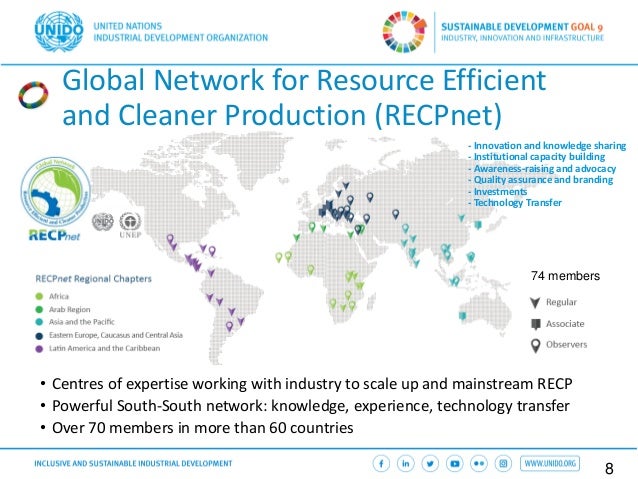Click 'Awareness-raising and advocacy' line

(x=542, y=168)
